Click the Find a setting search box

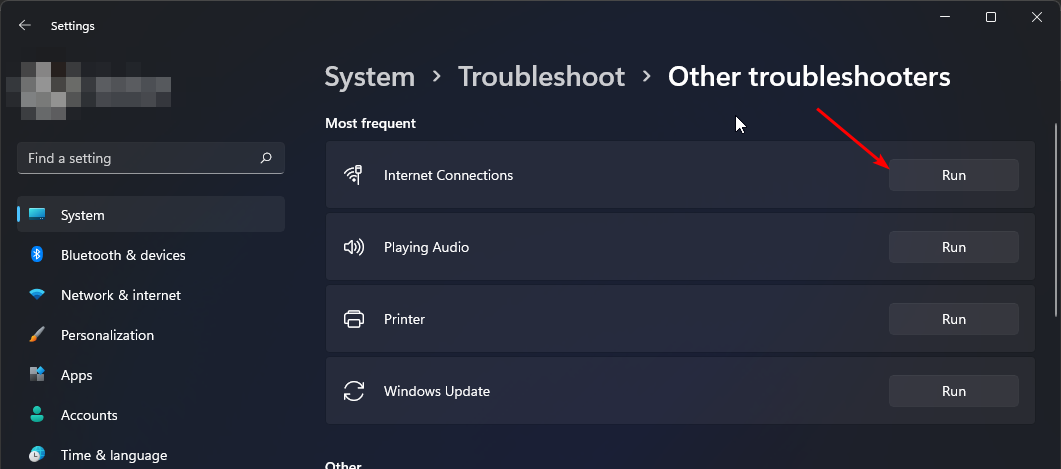click(140, 158)
